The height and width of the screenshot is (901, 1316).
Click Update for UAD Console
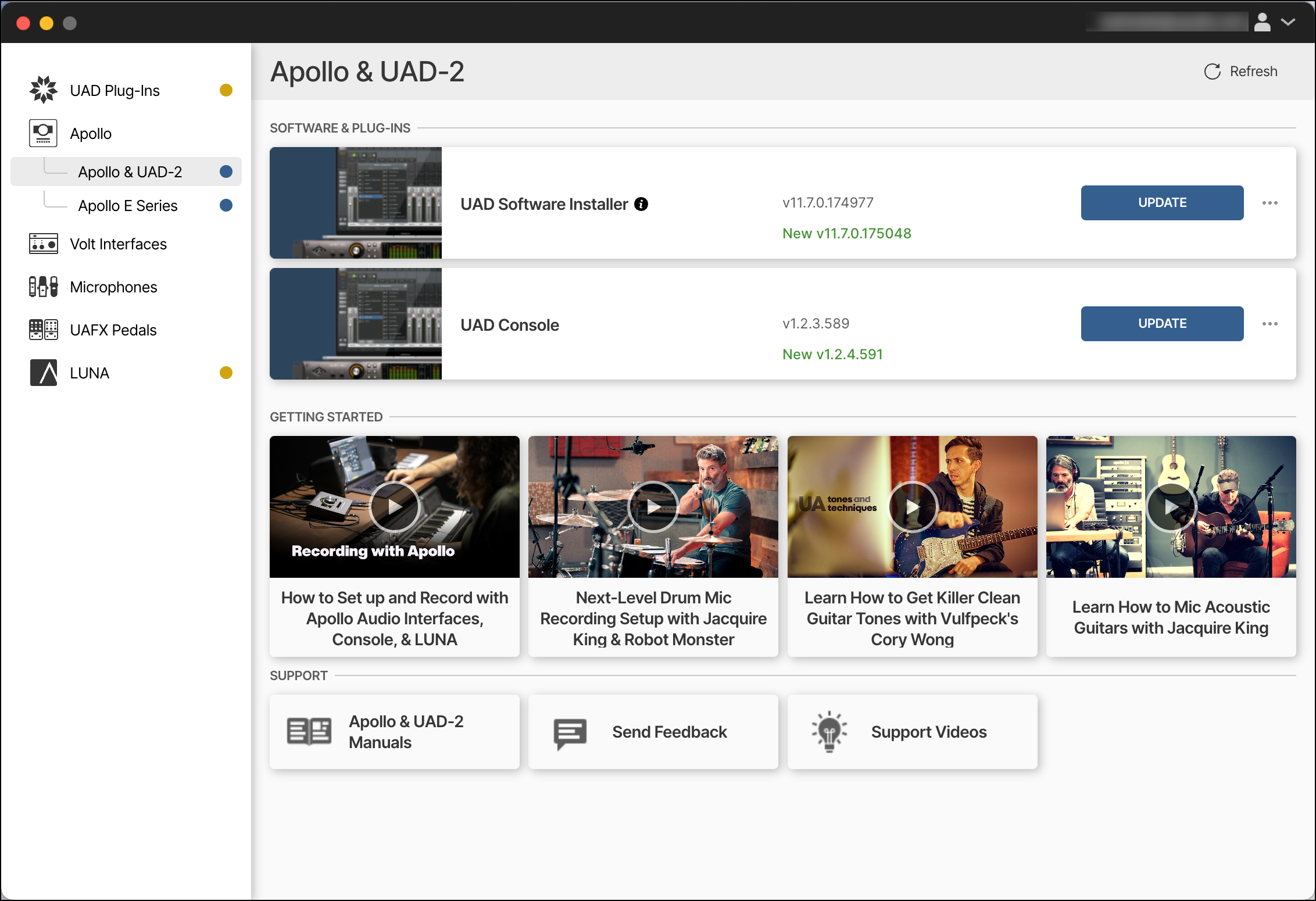click(1161, 324)
